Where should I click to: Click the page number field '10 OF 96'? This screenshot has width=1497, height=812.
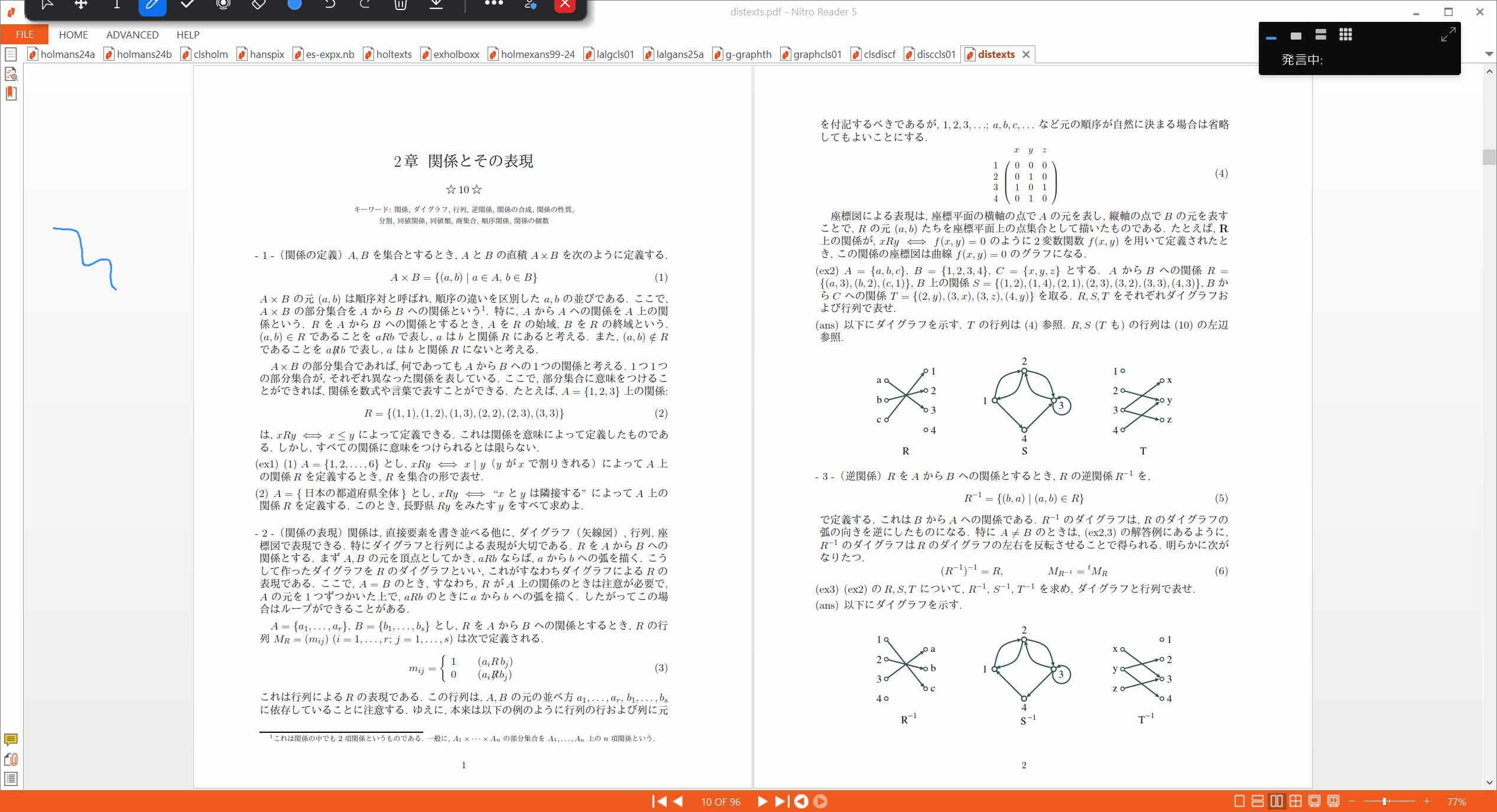click(x=720, y=802)
